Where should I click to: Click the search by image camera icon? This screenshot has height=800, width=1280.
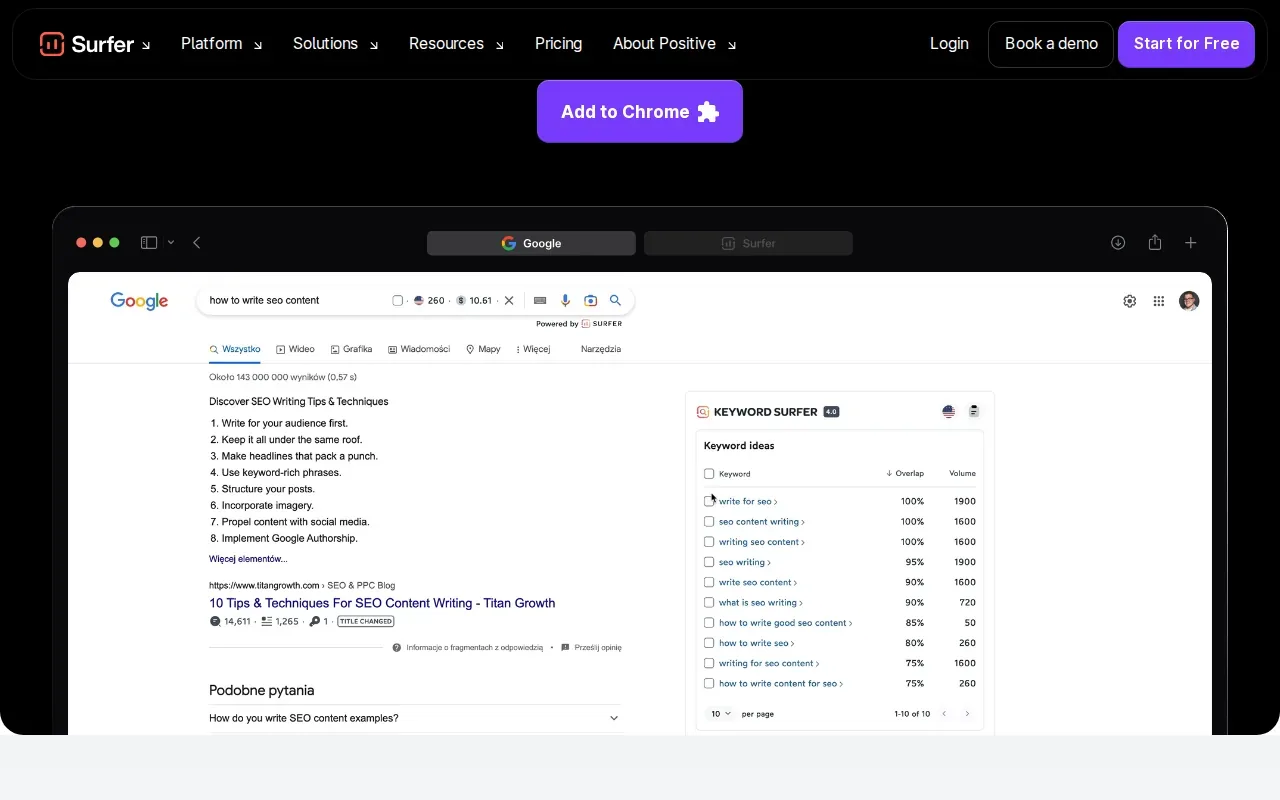tap(590, 300)
